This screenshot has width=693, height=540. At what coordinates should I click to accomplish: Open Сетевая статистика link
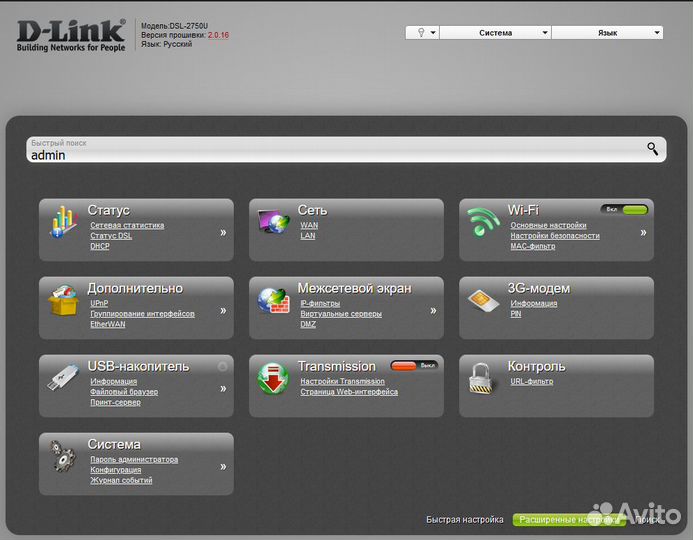coord(127,225)
